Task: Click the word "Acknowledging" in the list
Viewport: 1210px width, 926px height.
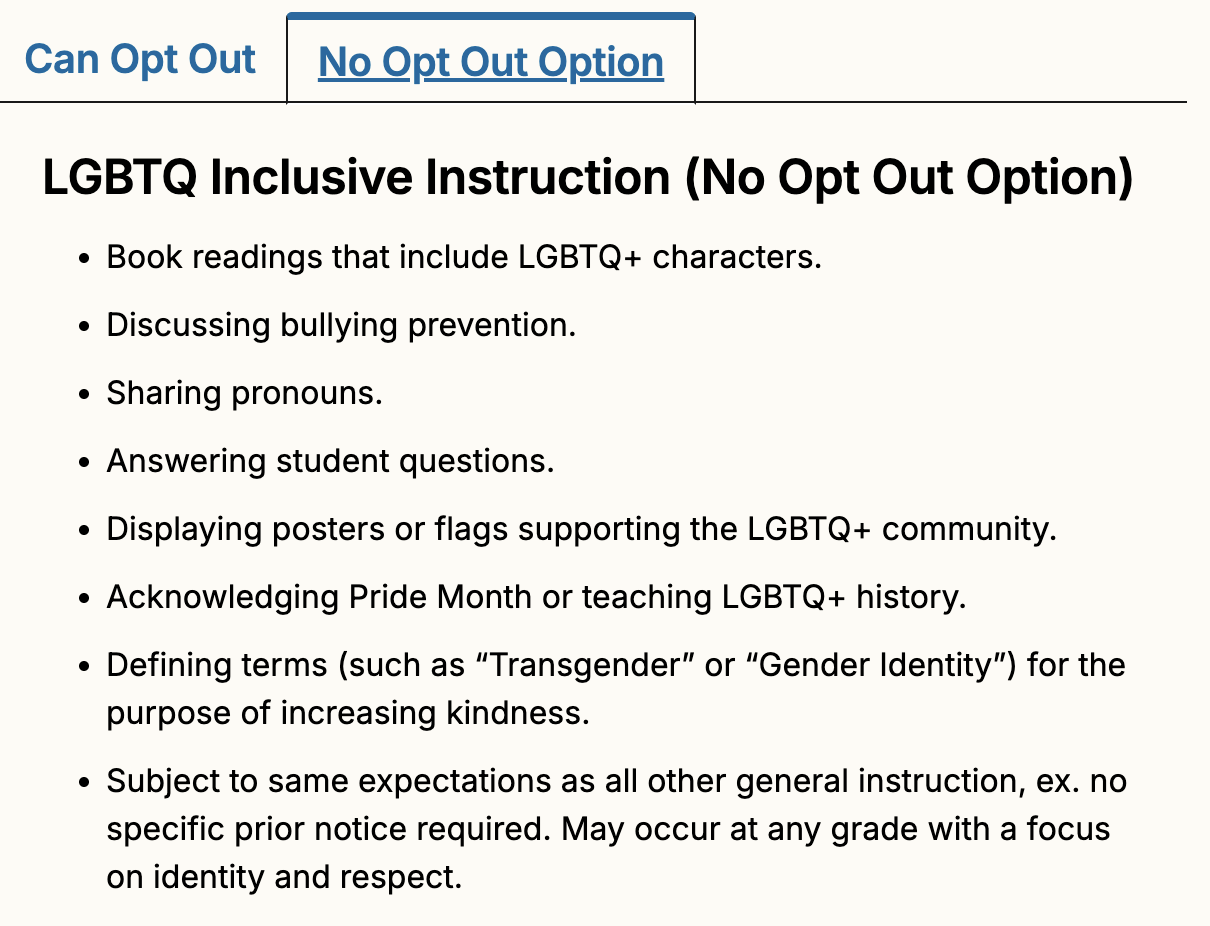Action: pyautogui.click(x=223, y=597)
